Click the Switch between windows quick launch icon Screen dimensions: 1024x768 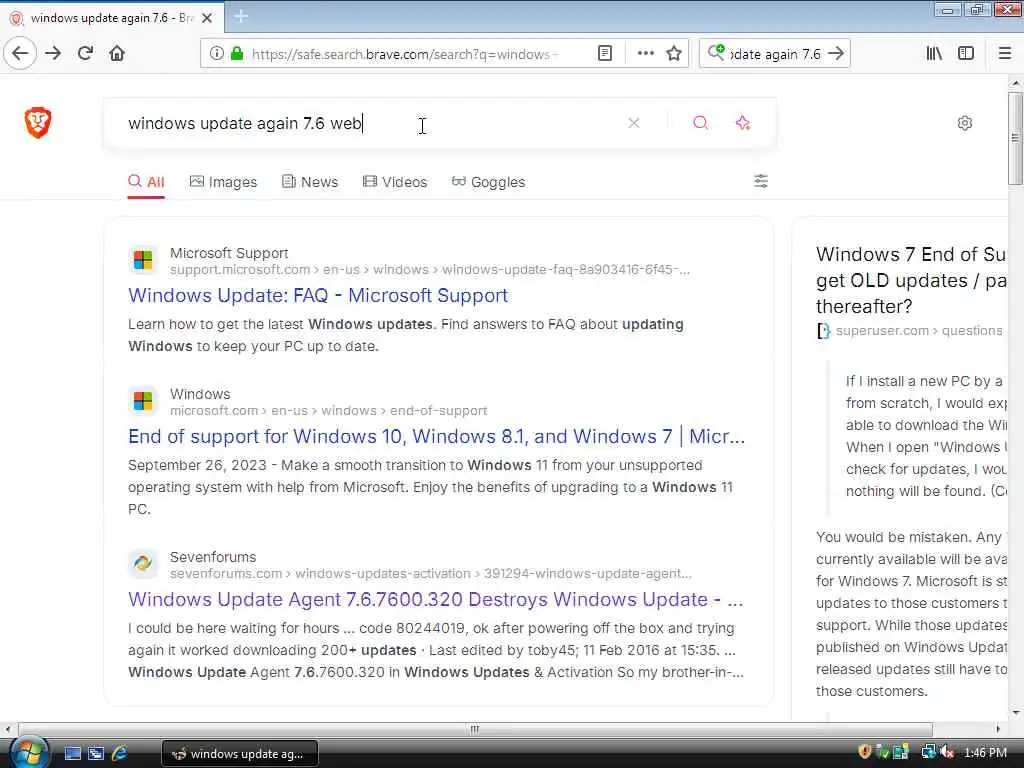[96, 754]
